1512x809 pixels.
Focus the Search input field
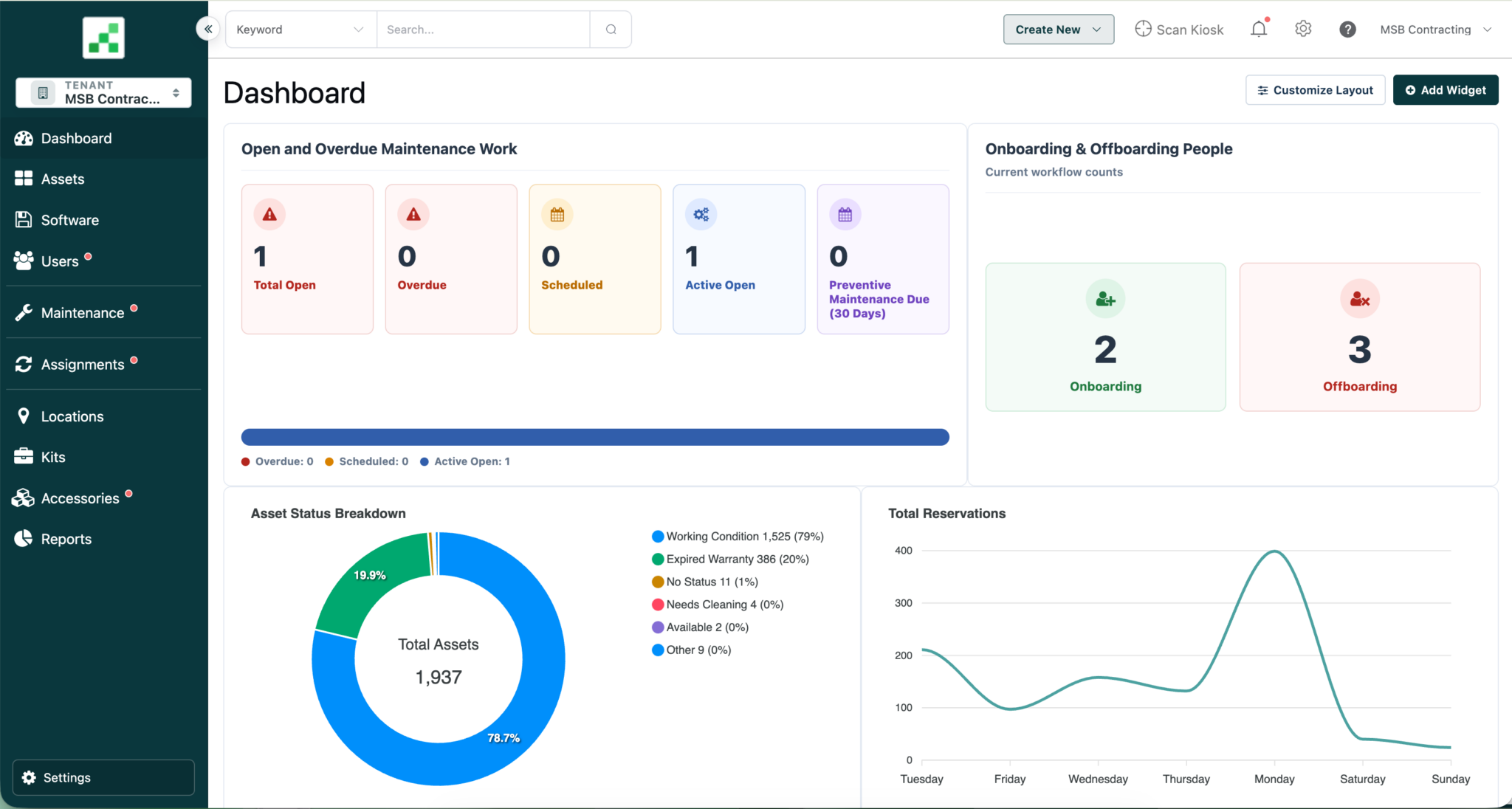tap(484, 30)
